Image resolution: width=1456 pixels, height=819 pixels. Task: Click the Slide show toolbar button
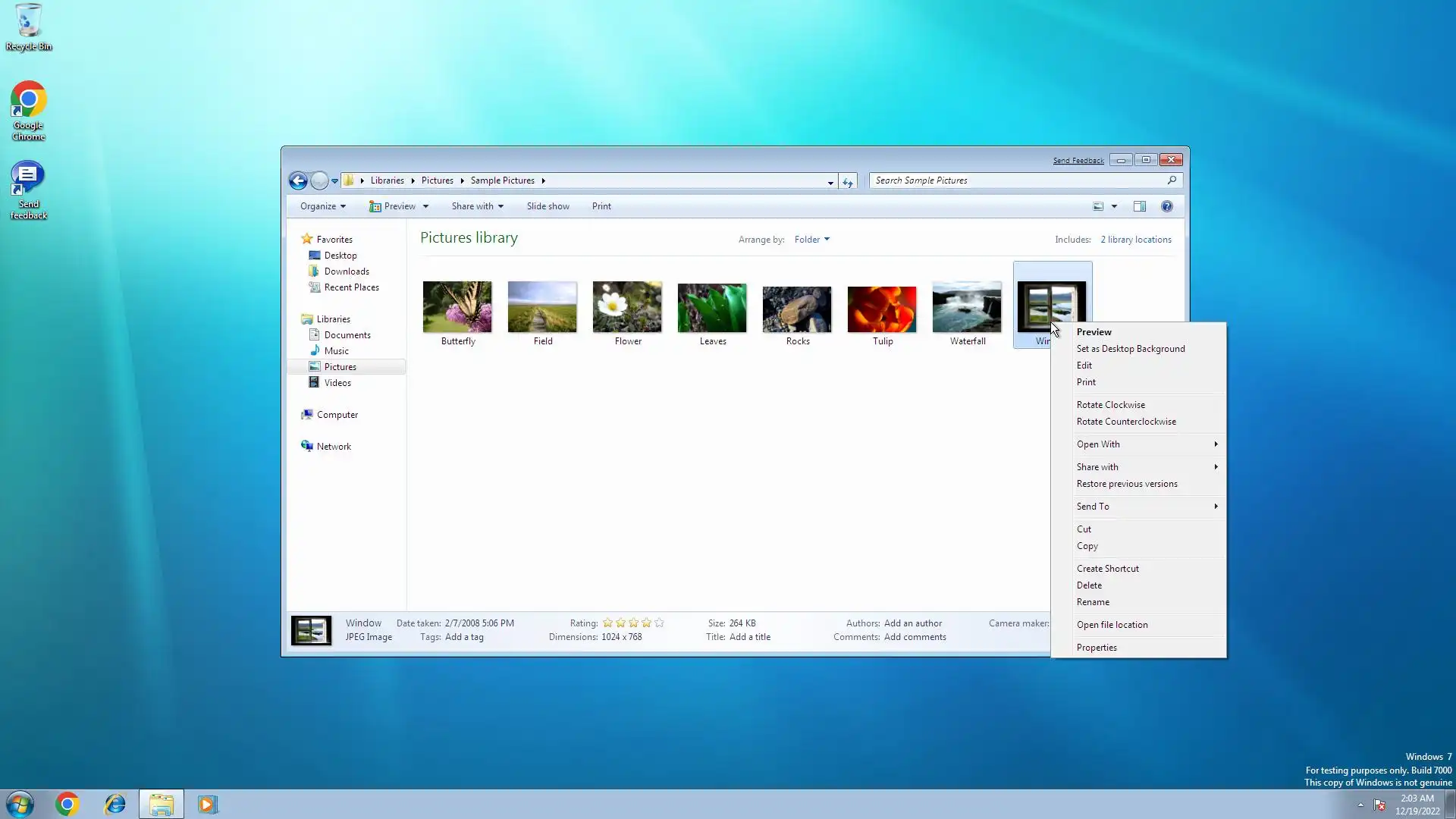[548, 206]
